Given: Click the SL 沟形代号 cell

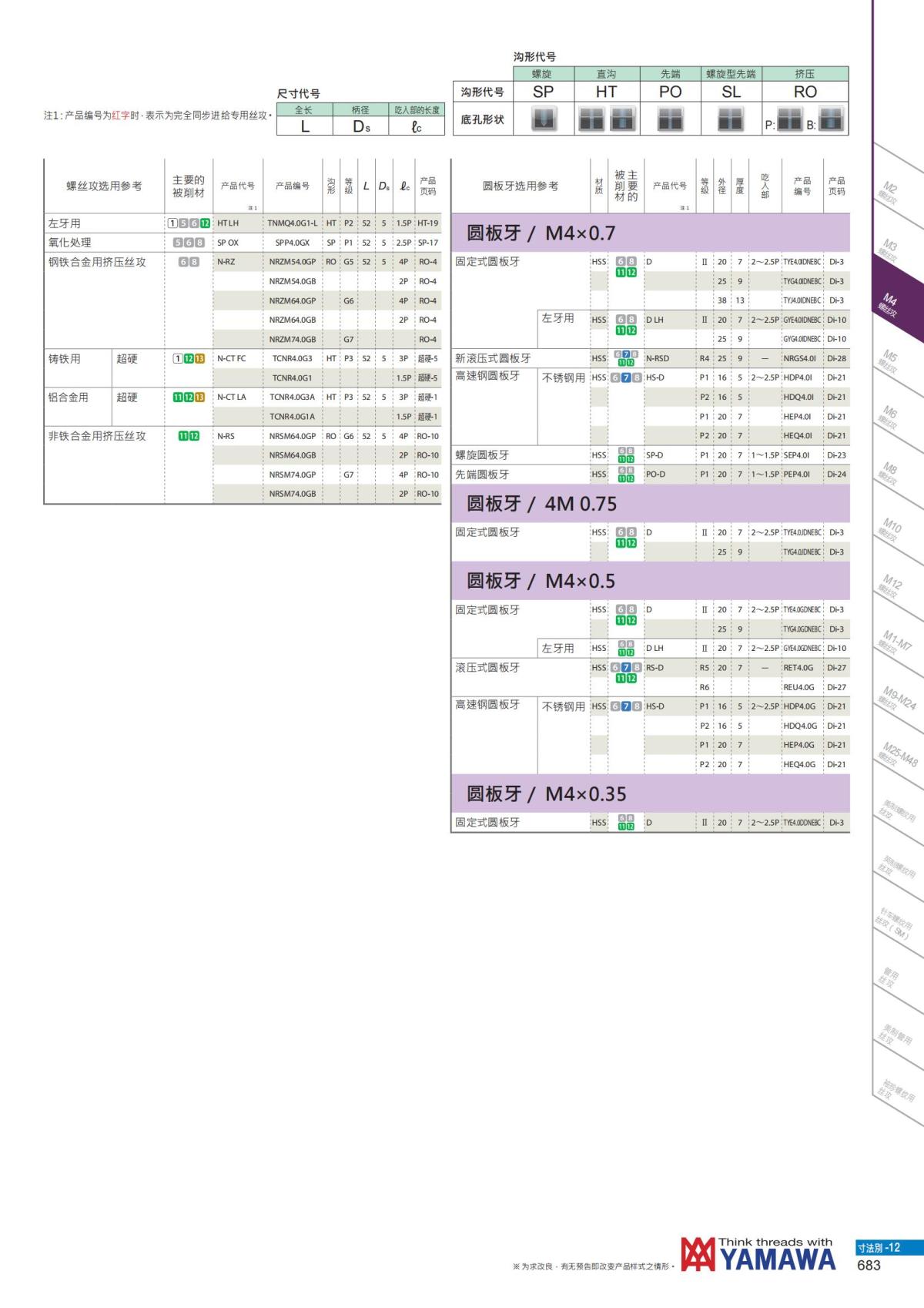Looking at the screenshot, I should click(731, 92).
